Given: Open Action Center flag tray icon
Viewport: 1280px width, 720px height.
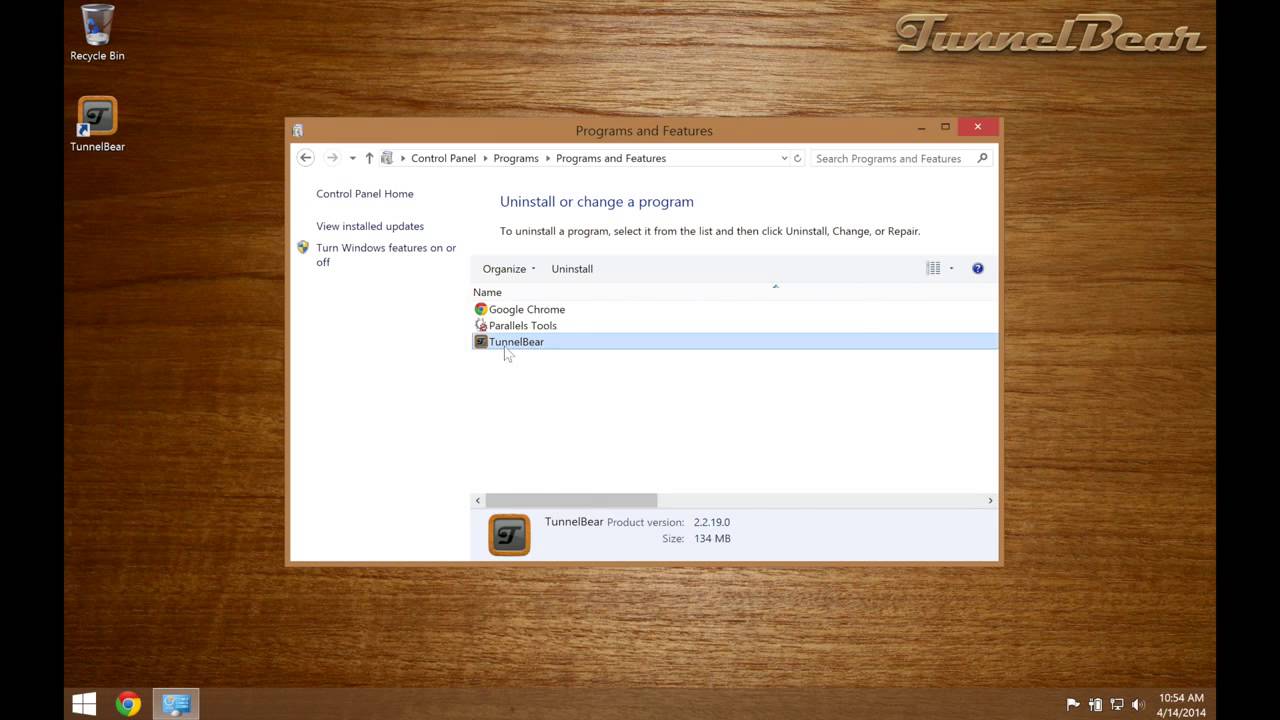Looking at the screenshot, I should [1073, 704].
